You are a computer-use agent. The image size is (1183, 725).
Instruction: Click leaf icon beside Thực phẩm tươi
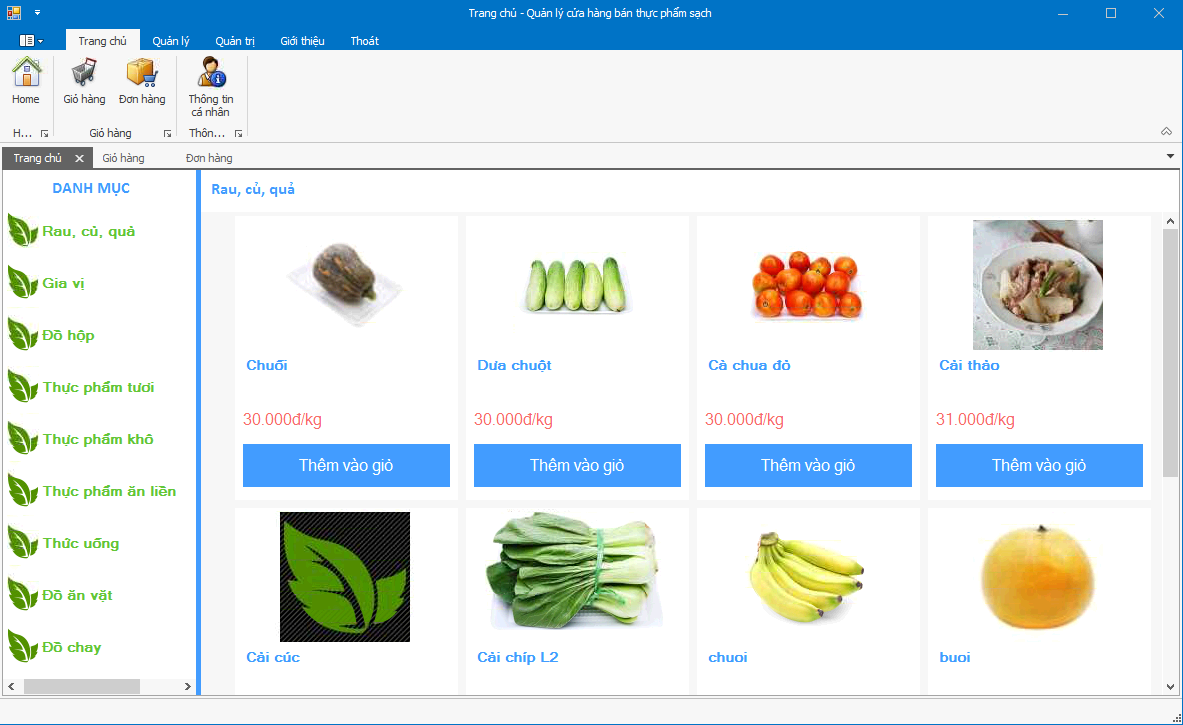pos(23,387)
